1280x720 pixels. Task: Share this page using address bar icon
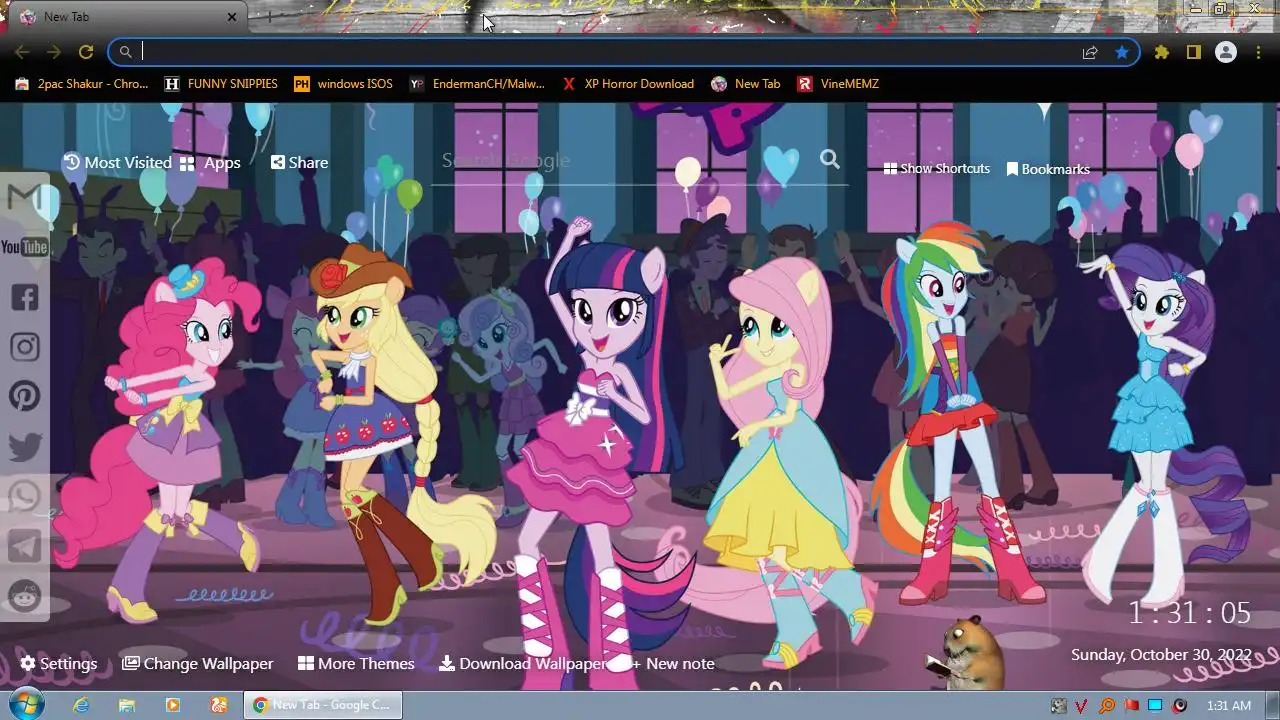pos(1090,52)
